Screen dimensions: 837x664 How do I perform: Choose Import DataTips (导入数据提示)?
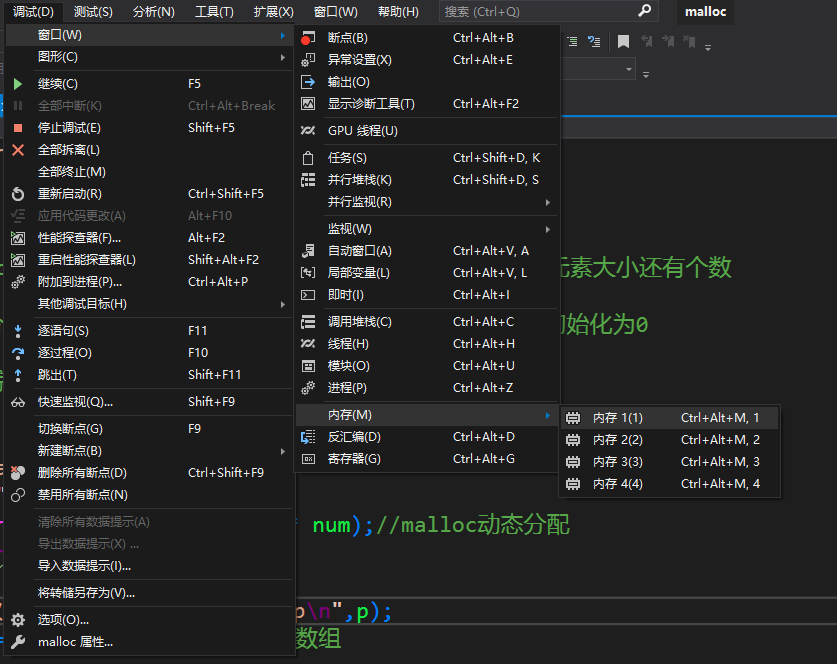click(149, 566)
